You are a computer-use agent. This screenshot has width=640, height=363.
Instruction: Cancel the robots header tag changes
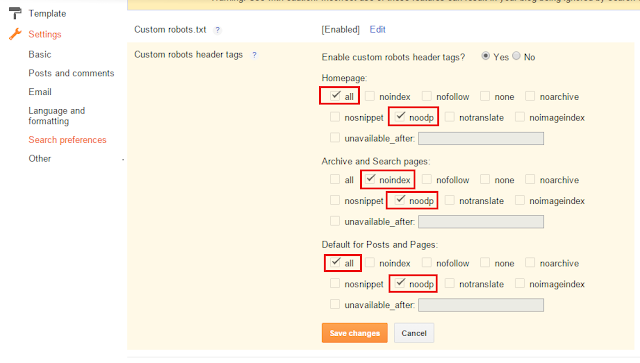414,333
